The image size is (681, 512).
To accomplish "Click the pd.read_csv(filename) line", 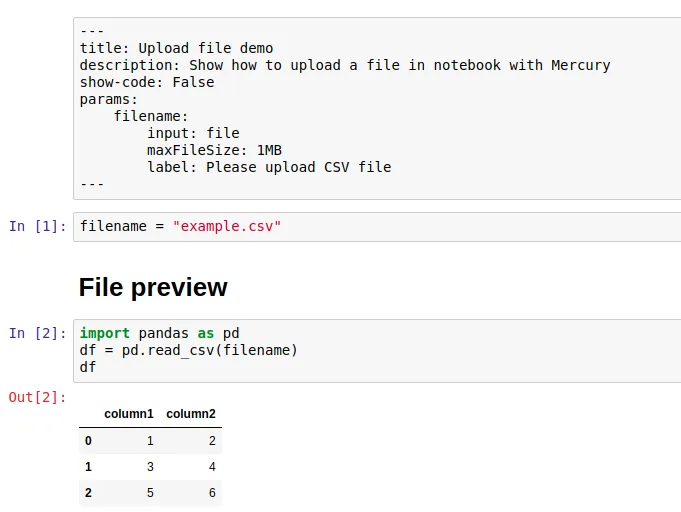I will tap(188, 350).
